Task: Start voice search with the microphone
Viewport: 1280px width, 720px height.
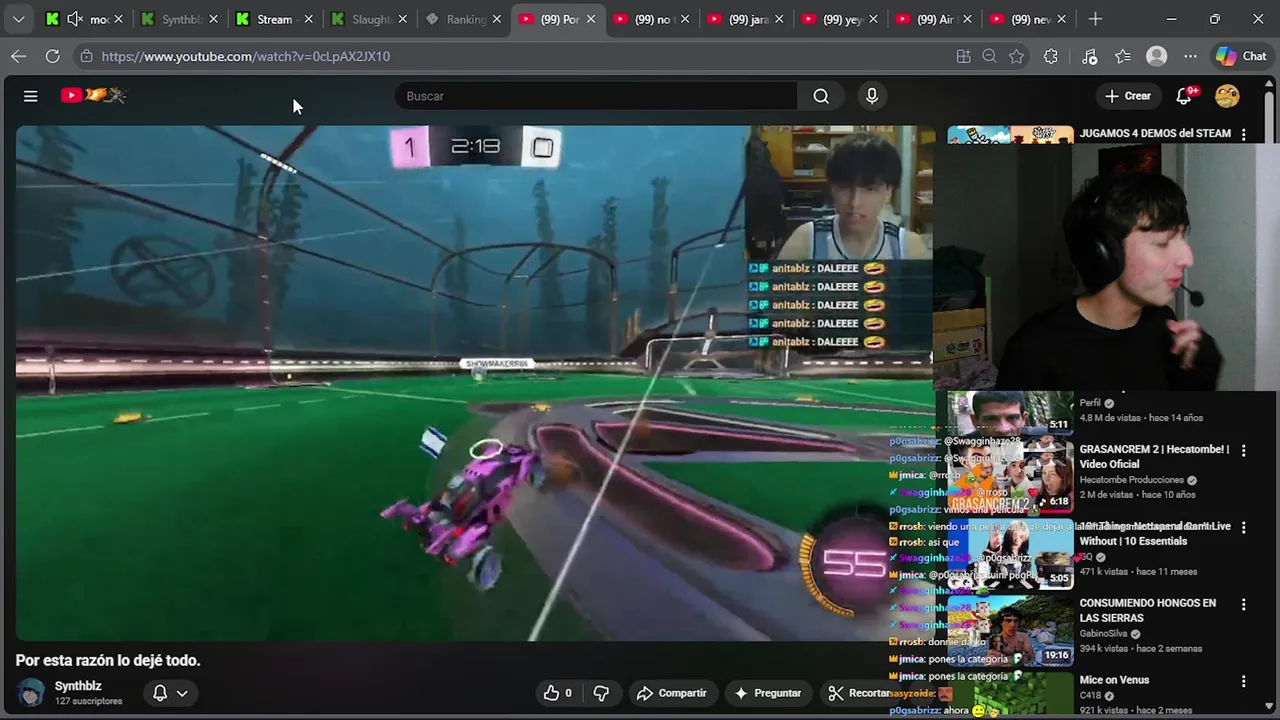Action: coord(872,96)
